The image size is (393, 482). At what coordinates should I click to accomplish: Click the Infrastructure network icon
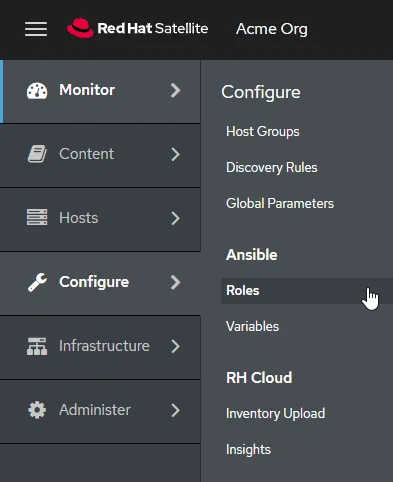click(x=37, y=346)
